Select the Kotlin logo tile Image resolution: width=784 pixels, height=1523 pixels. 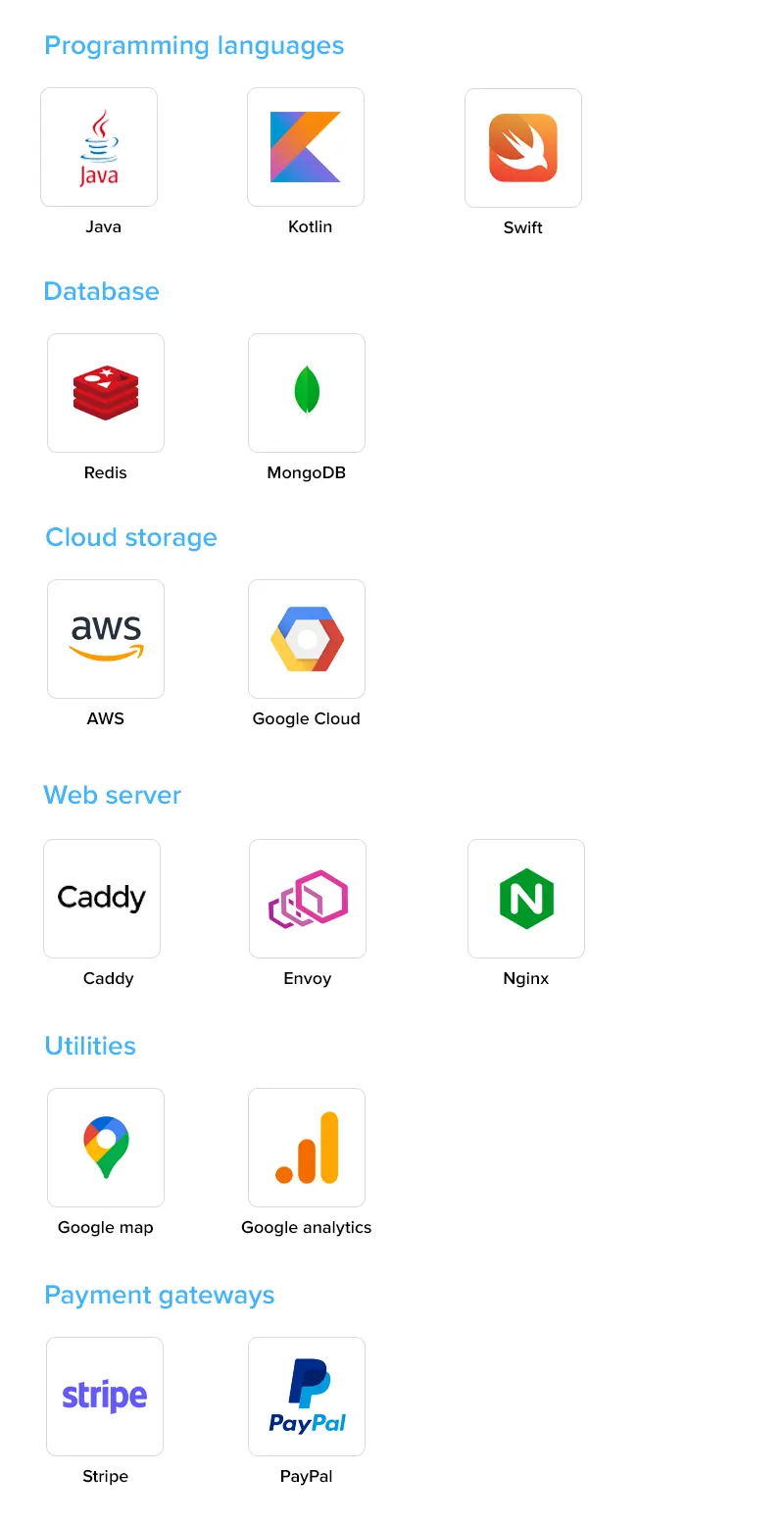pos(306,147)
